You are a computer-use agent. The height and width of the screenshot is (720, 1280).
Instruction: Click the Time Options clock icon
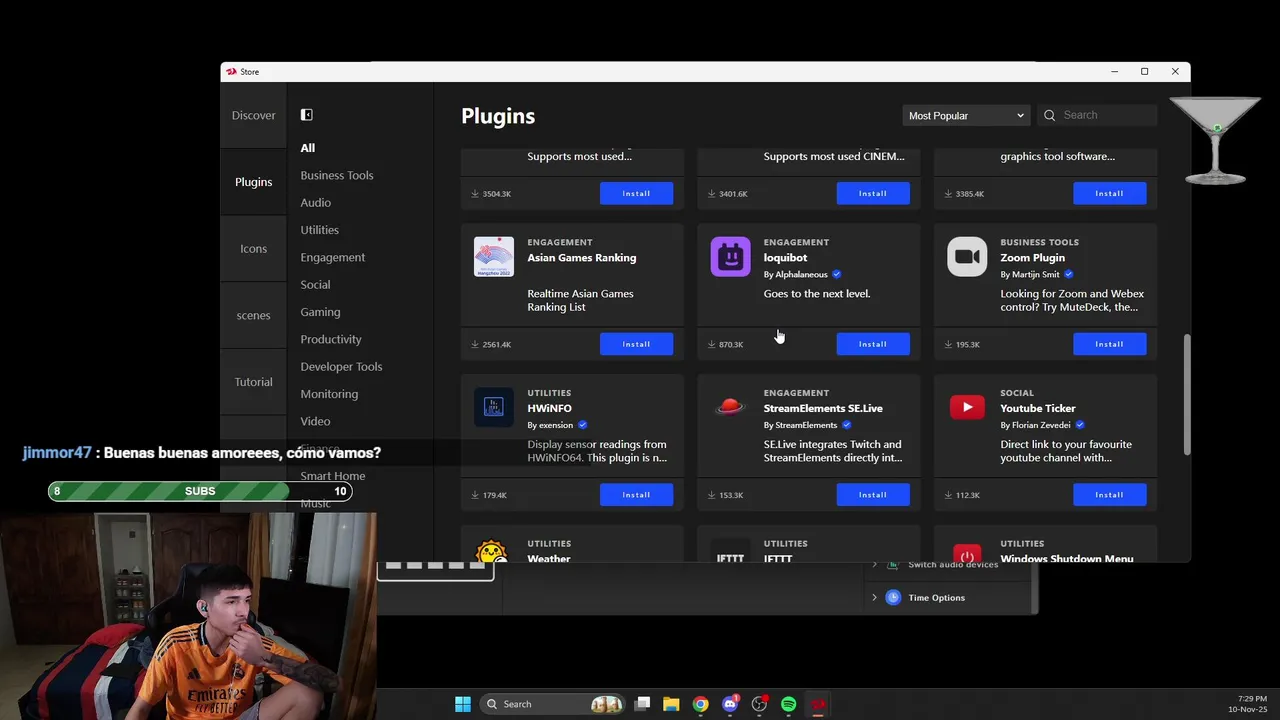click(893, 597)
